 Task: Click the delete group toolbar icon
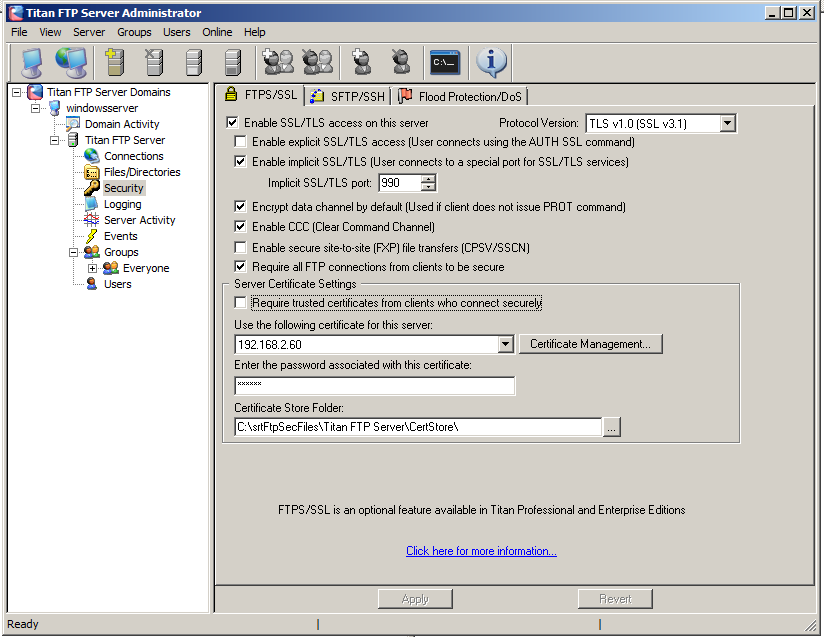[x=318, y=62]
